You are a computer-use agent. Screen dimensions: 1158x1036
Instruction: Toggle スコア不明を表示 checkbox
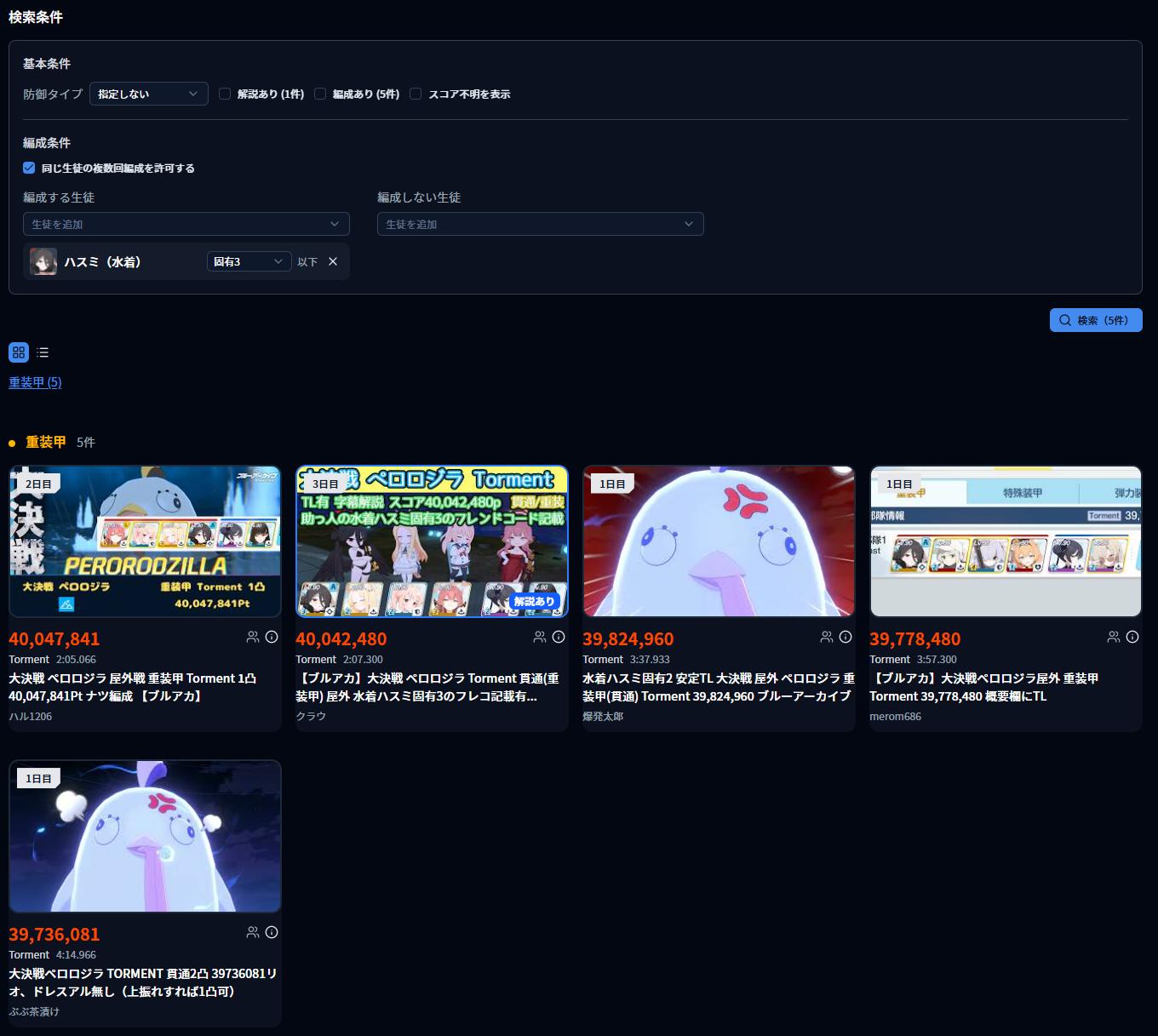416,94
